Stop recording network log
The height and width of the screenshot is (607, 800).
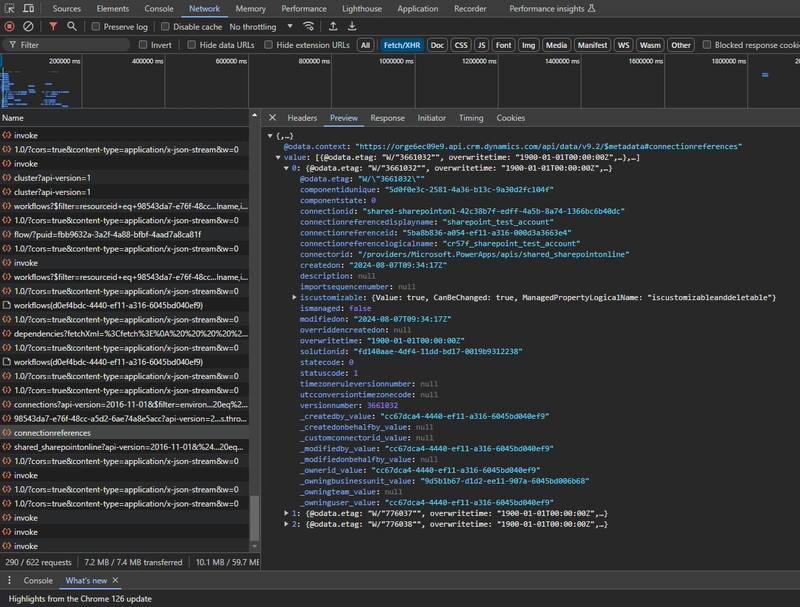point(10,27)
